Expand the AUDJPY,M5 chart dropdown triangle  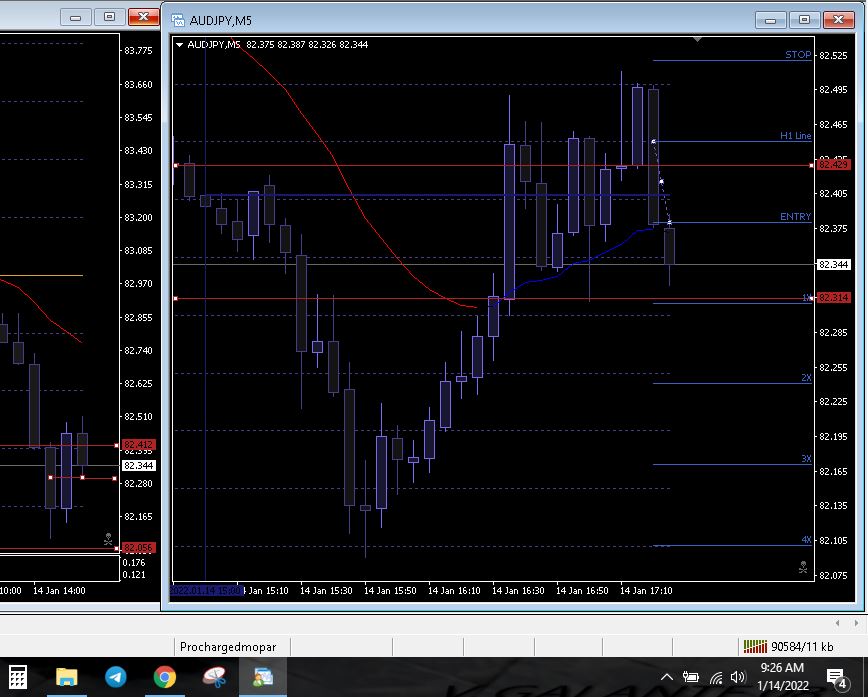(x=179, y=44)
